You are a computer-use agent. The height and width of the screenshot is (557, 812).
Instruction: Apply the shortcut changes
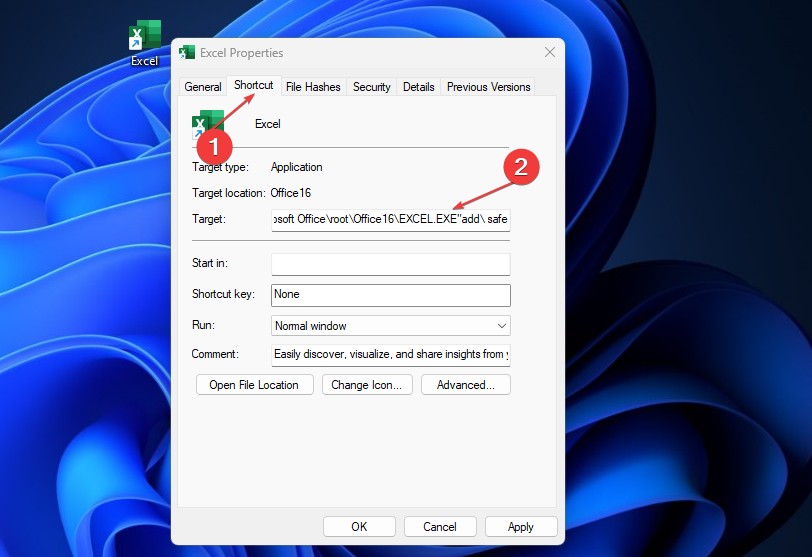click(x=520, y=526)
